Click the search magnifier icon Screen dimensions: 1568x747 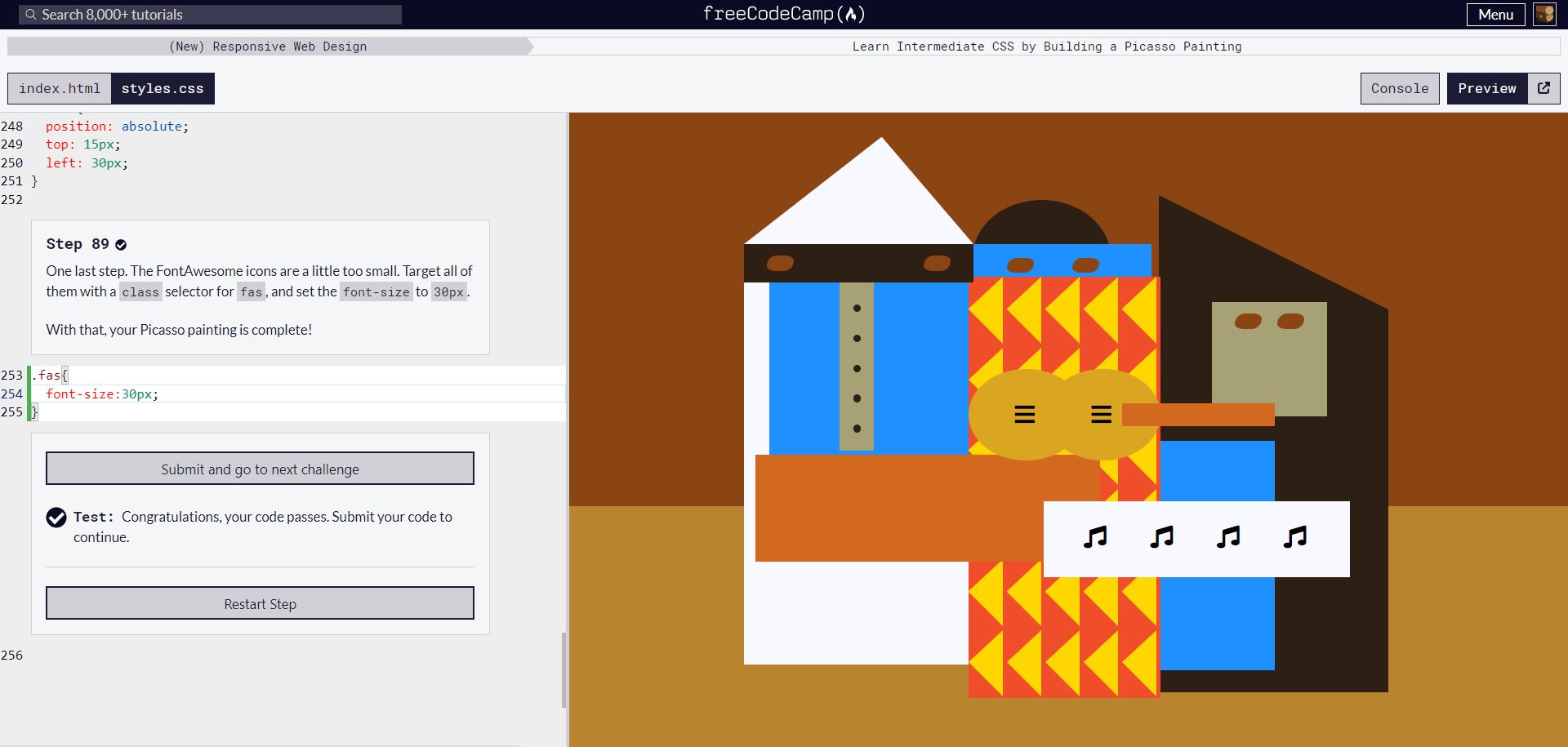[x=31, y=15]
